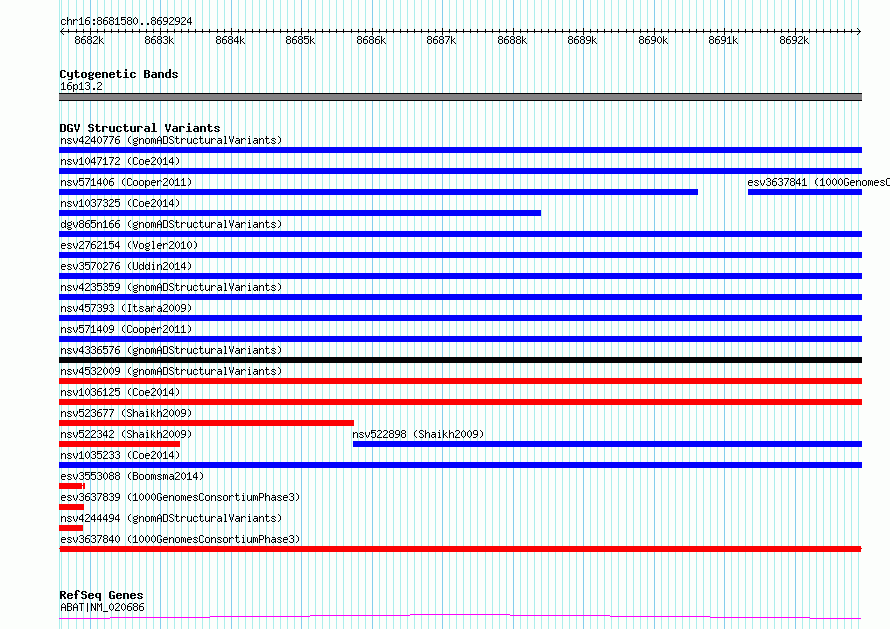Select the red bar under nsv523677
Viewport: 890px width, 629px height.
coord(207,423)
